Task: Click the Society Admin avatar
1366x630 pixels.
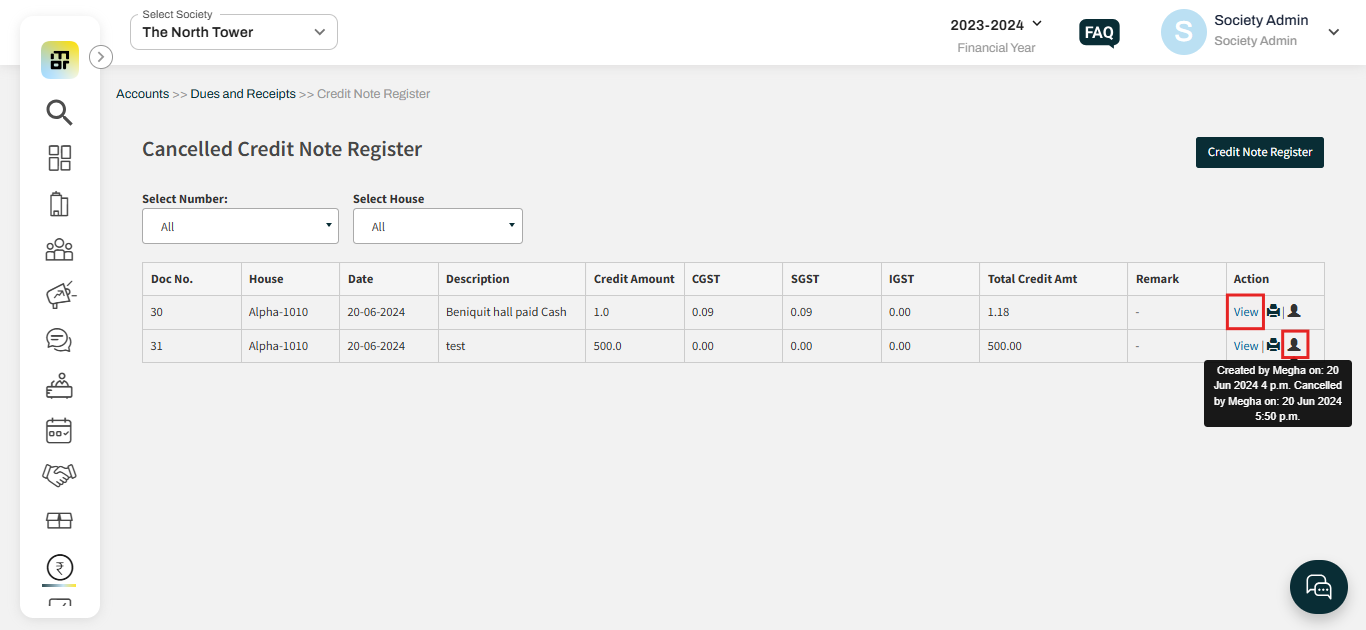Action: tap(1183, 32)
